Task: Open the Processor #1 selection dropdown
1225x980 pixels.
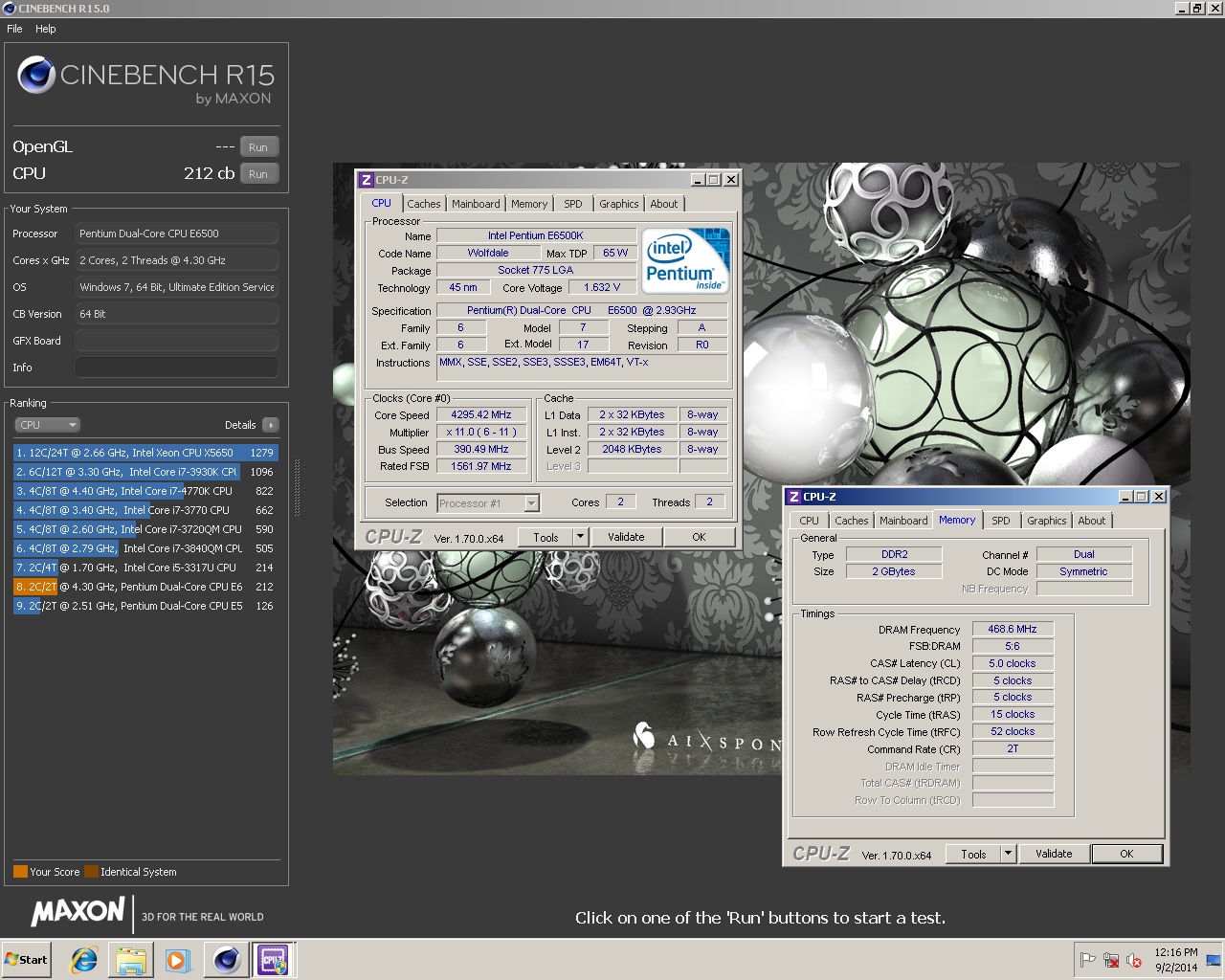Action: coord(488,502)
